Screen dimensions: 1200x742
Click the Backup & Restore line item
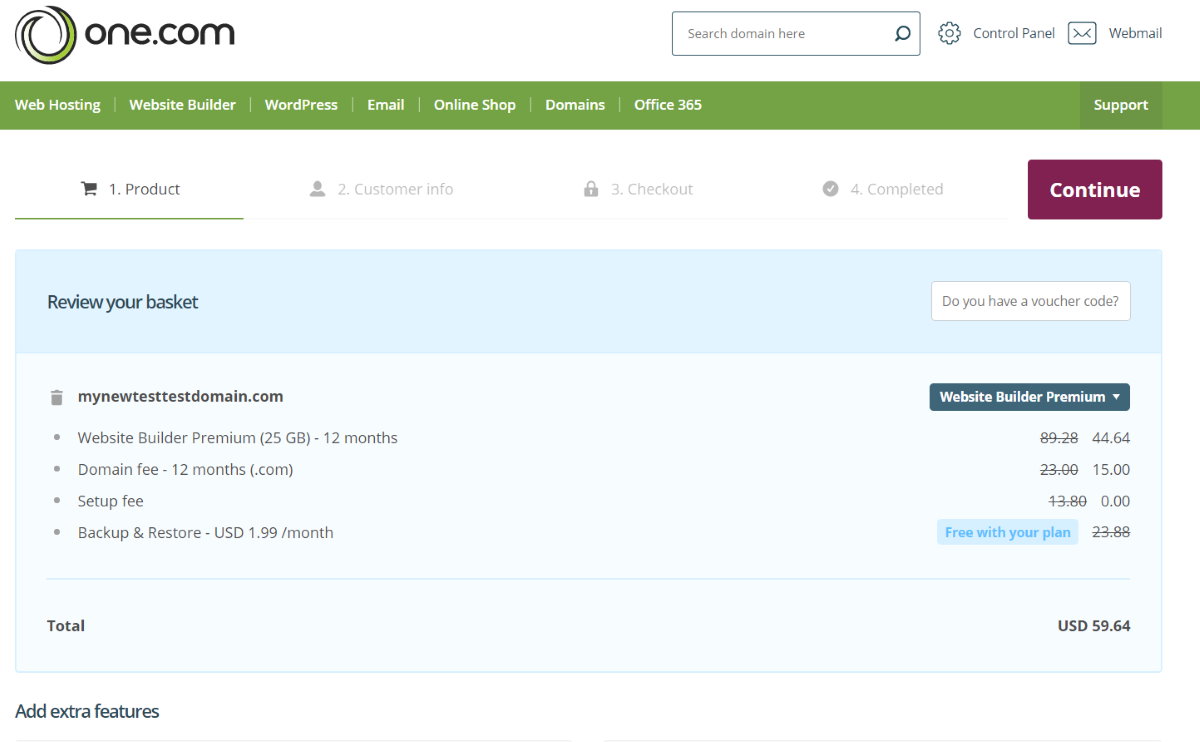(x=206, y=532)
